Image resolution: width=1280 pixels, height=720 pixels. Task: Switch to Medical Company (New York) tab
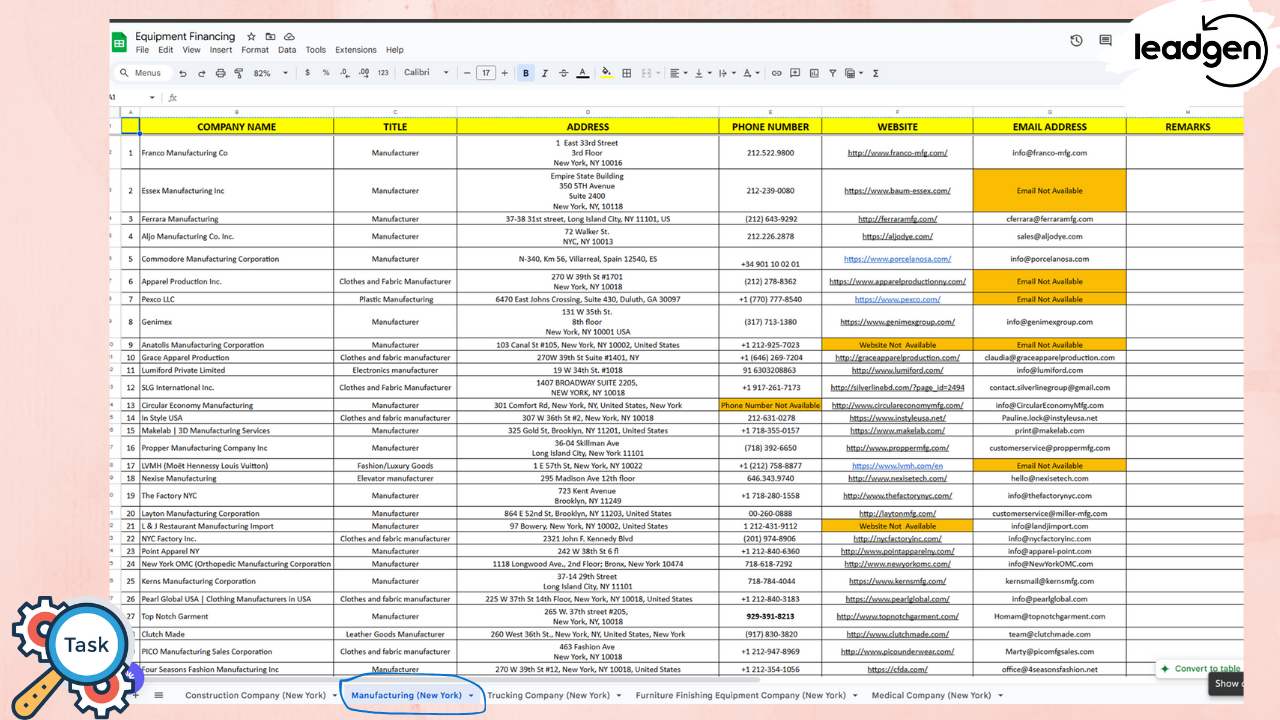pos(931,695)
